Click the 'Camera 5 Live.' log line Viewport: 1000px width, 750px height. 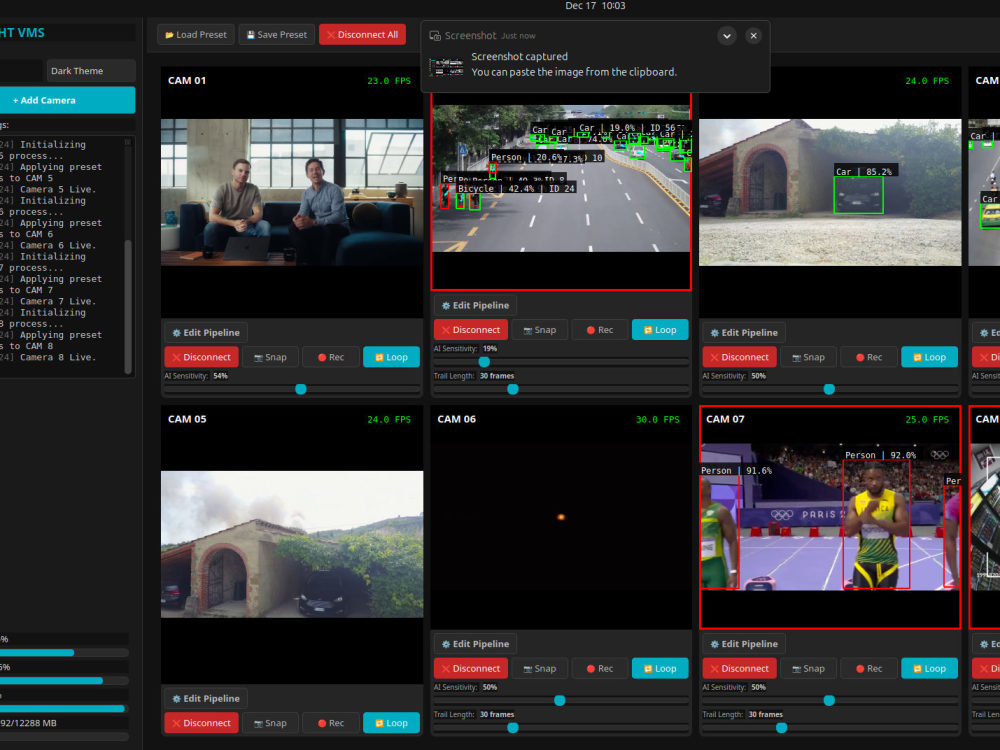tap(58, 189)
